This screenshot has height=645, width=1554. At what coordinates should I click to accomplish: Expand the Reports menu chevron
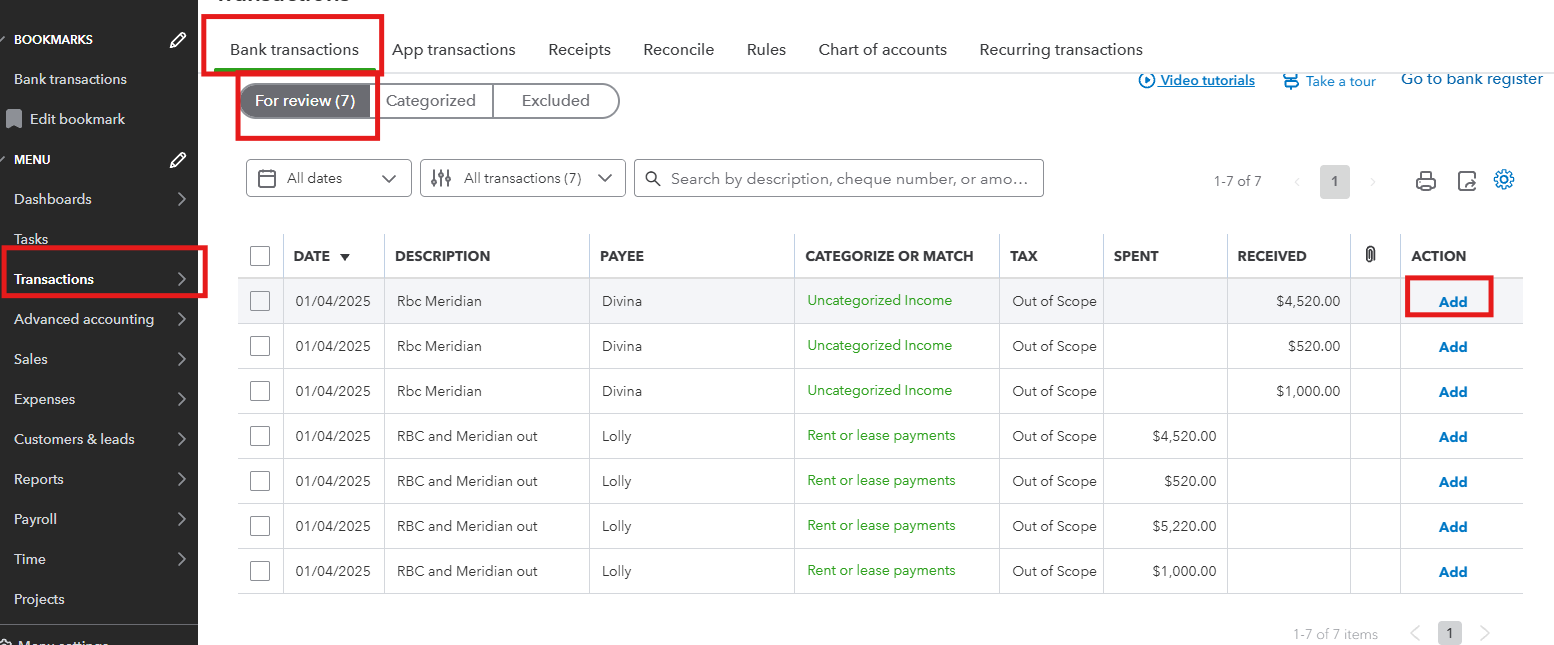point(181,479)
